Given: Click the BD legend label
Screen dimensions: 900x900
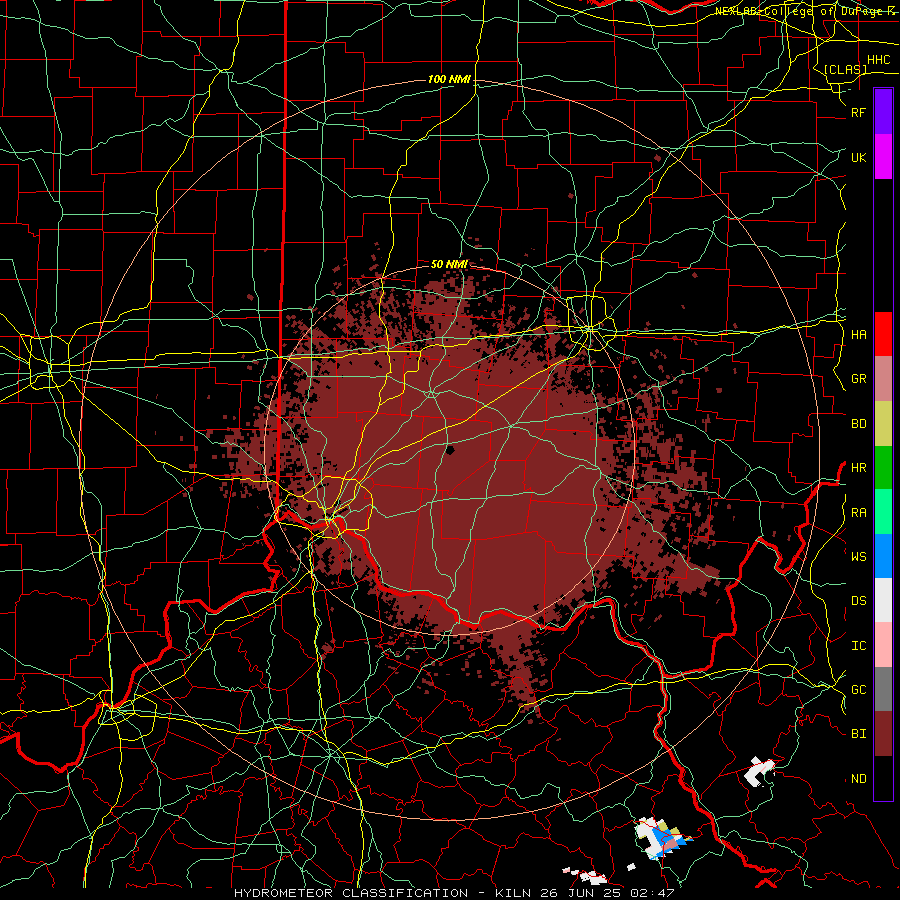Looking at the screenshot, I should click(859, 424).
